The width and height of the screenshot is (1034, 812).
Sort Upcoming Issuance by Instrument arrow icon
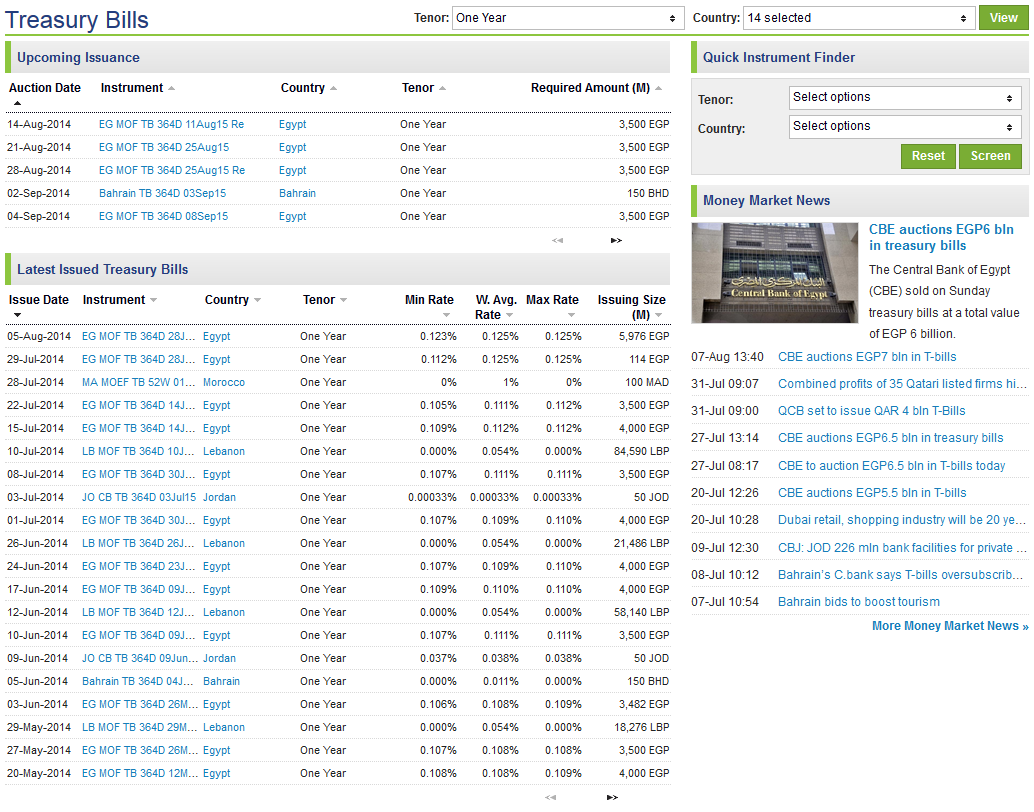[x=171, y=88]
